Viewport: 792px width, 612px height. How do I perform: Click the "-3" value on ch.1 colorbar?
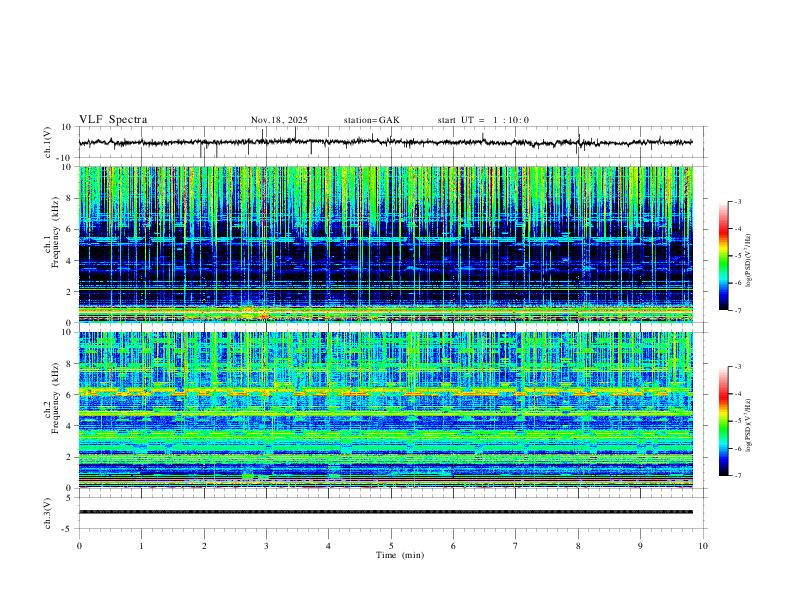(x=737, y=201)
